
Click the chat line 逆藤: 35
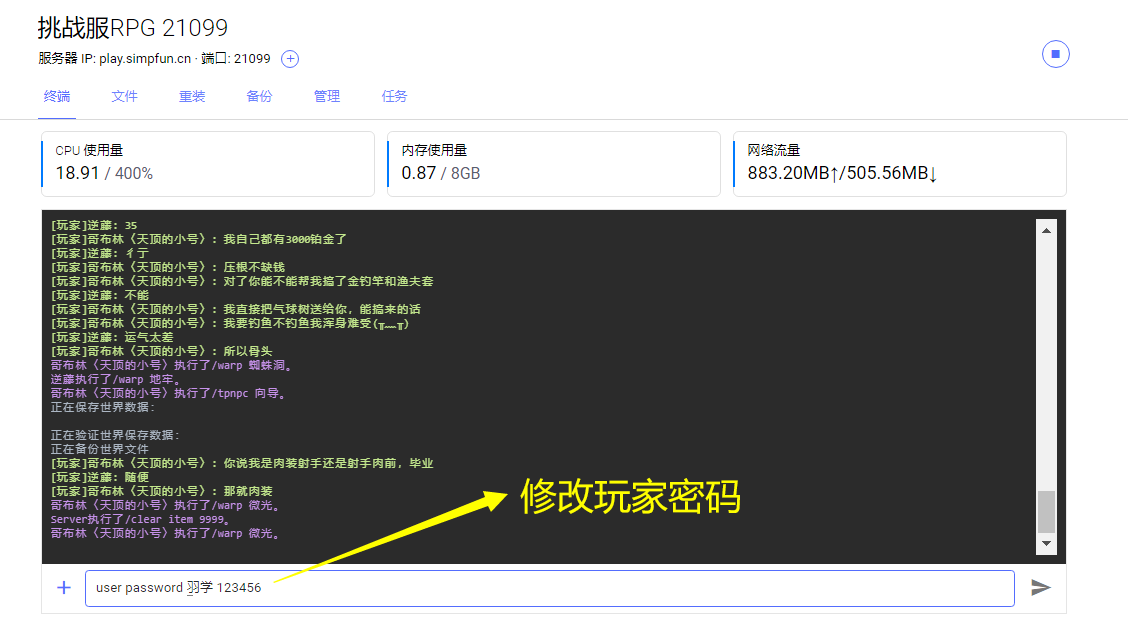point(94,225)
